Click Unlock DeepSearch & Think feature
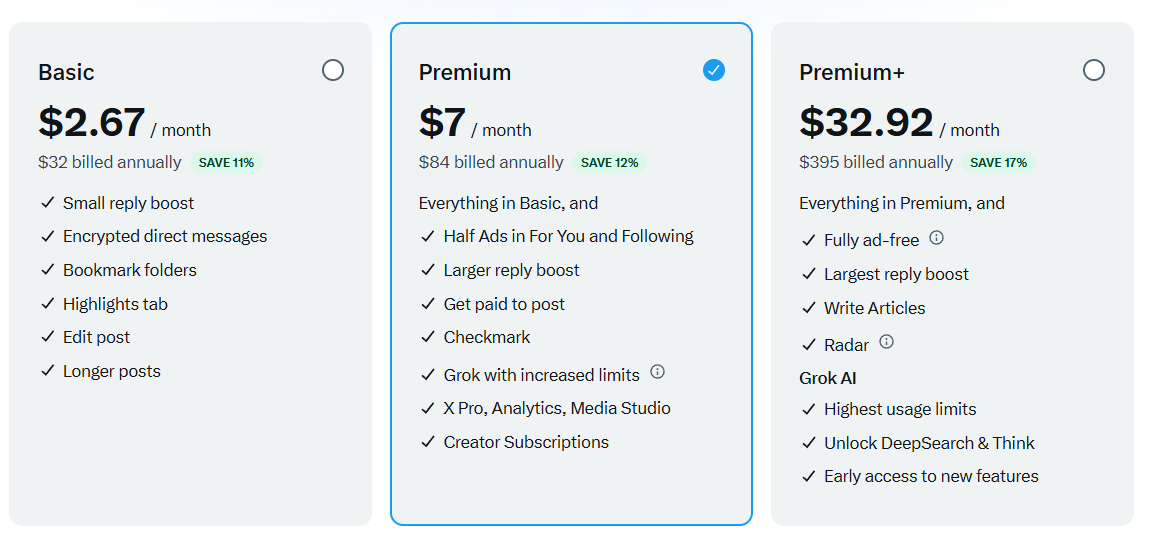 point(929,443)
